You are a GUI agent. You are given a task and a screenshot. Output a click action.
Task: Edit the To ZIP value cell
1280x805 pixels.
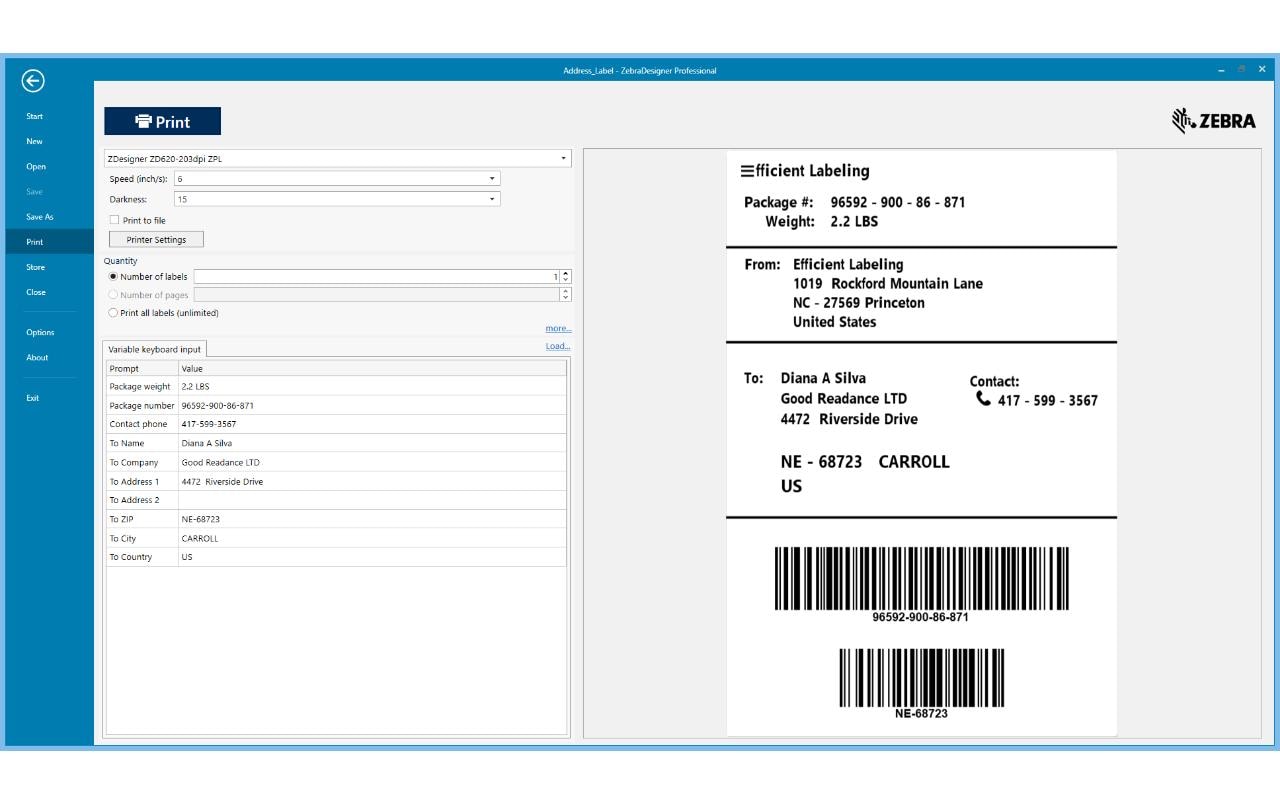pyautogui.click(x=372, y=519)
